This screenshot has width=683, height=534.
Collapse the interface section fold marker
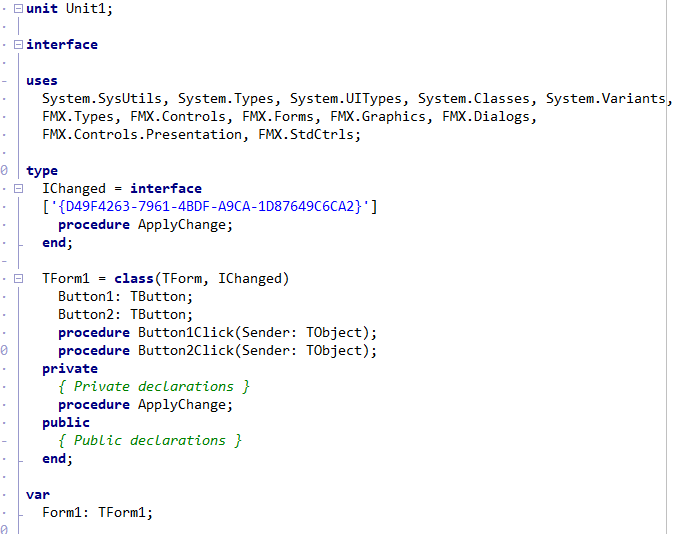[x=18, y=44]
